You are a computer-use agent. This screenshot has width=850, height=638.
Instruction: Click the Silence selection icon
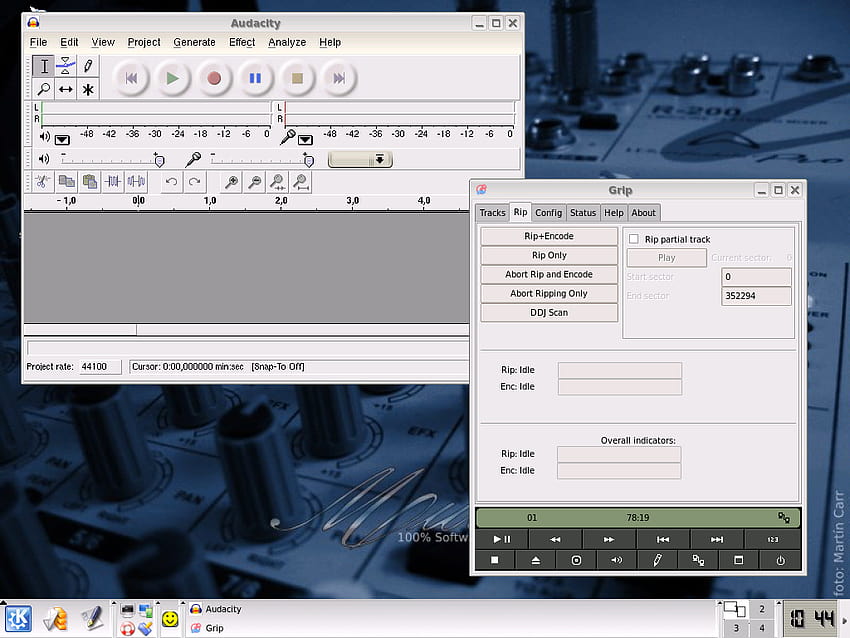coord(136,182)
